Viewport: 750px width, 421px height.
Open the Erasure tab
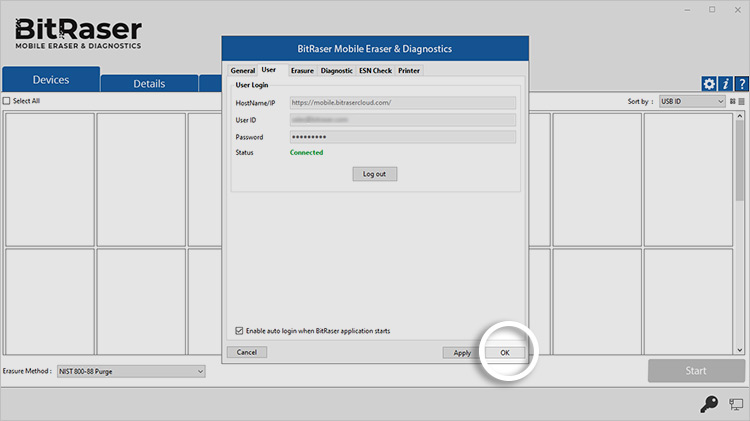click(x=302, y=70)
